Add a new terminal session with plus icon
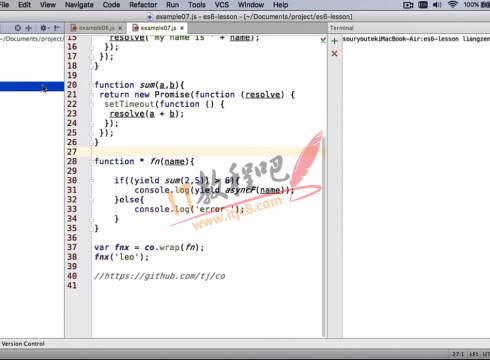This screenshot has width=490, height=360. [334, 41]
